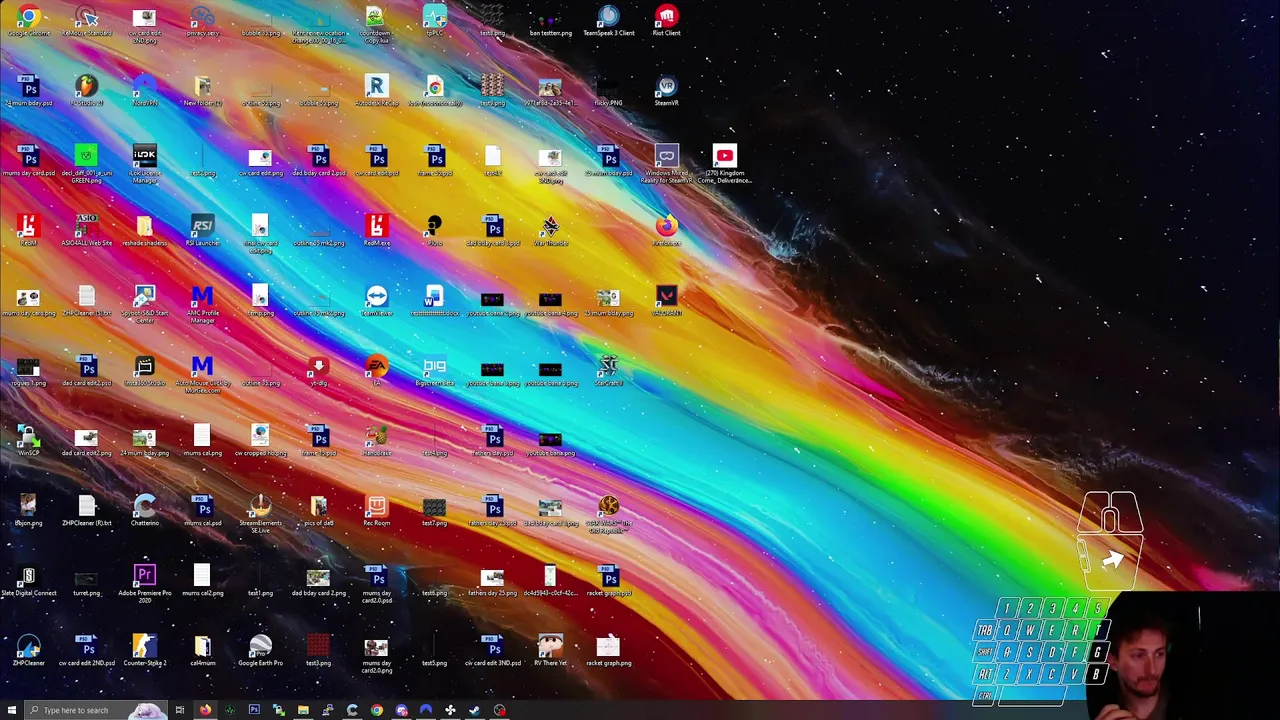The image size is (1280, 720).
Task: Click the taskbar search box
Action: 96,710
